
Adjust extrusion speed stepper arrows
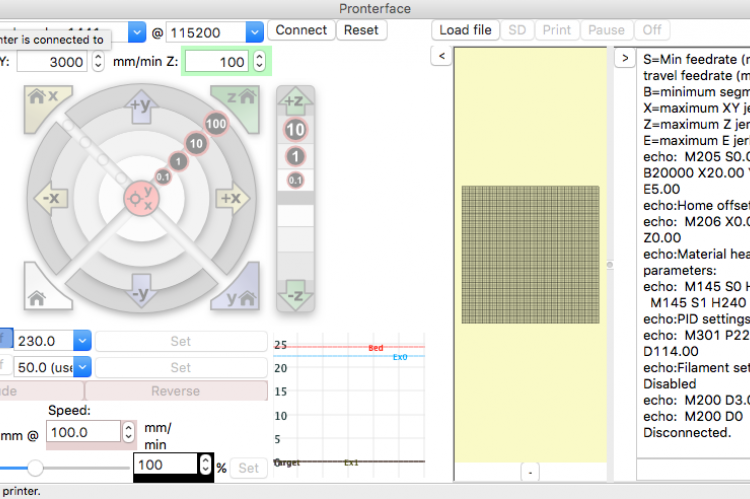[x=128, y=432]
